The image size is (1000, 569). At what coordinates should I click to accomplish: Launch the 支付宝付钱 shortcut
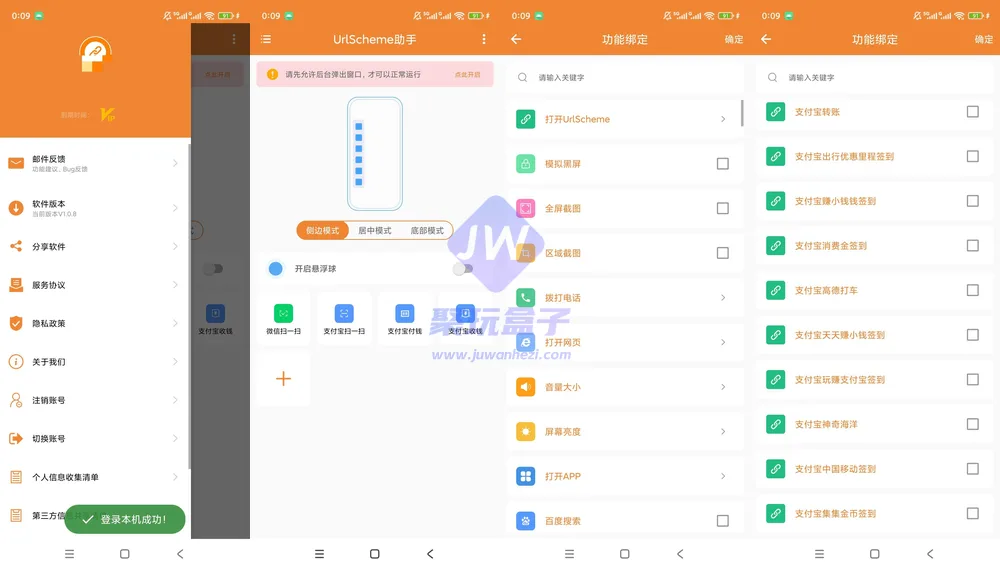(x=404, y=318)
